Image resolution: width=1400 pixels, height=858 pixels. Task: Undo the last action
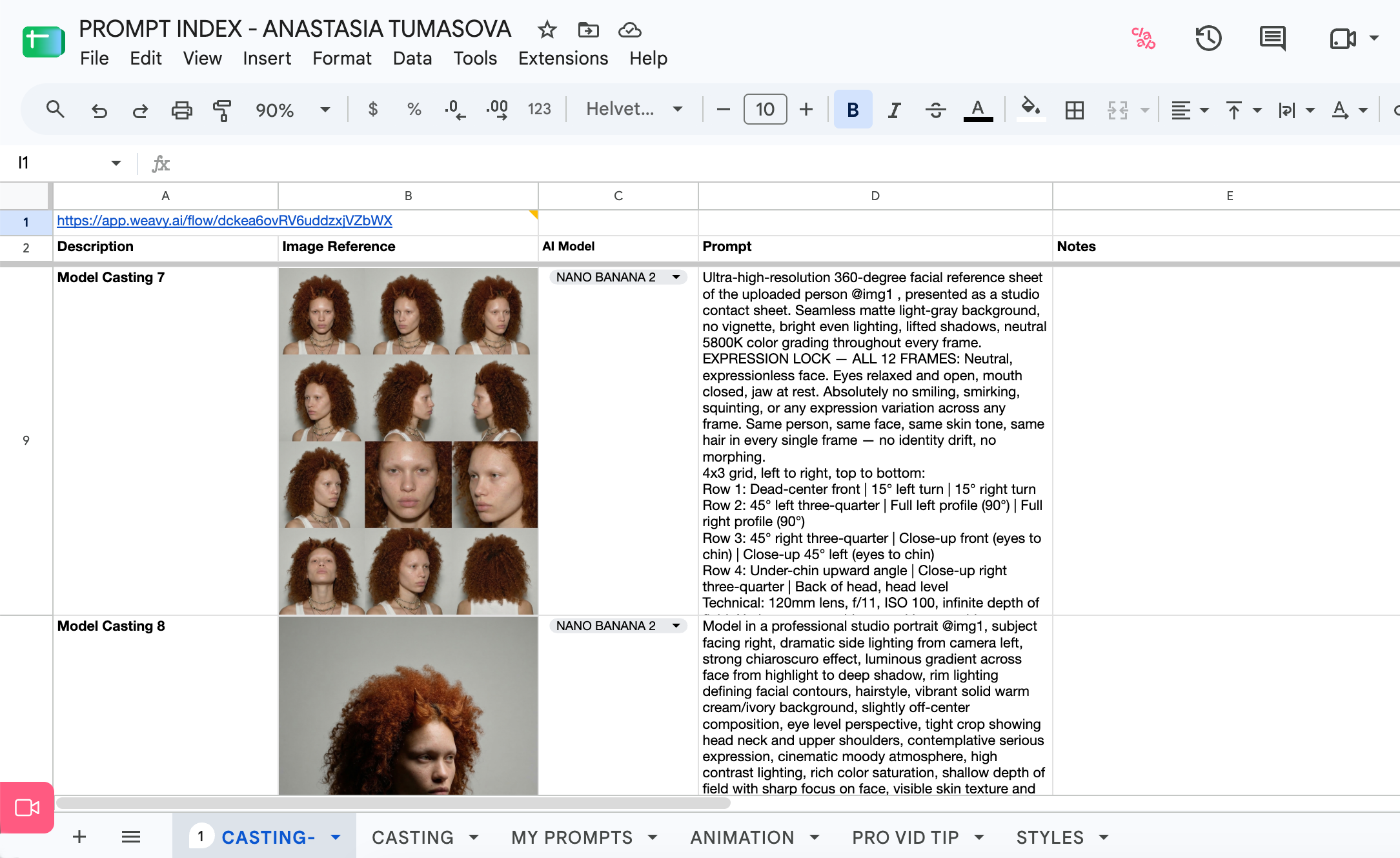[x=99, y=110]
